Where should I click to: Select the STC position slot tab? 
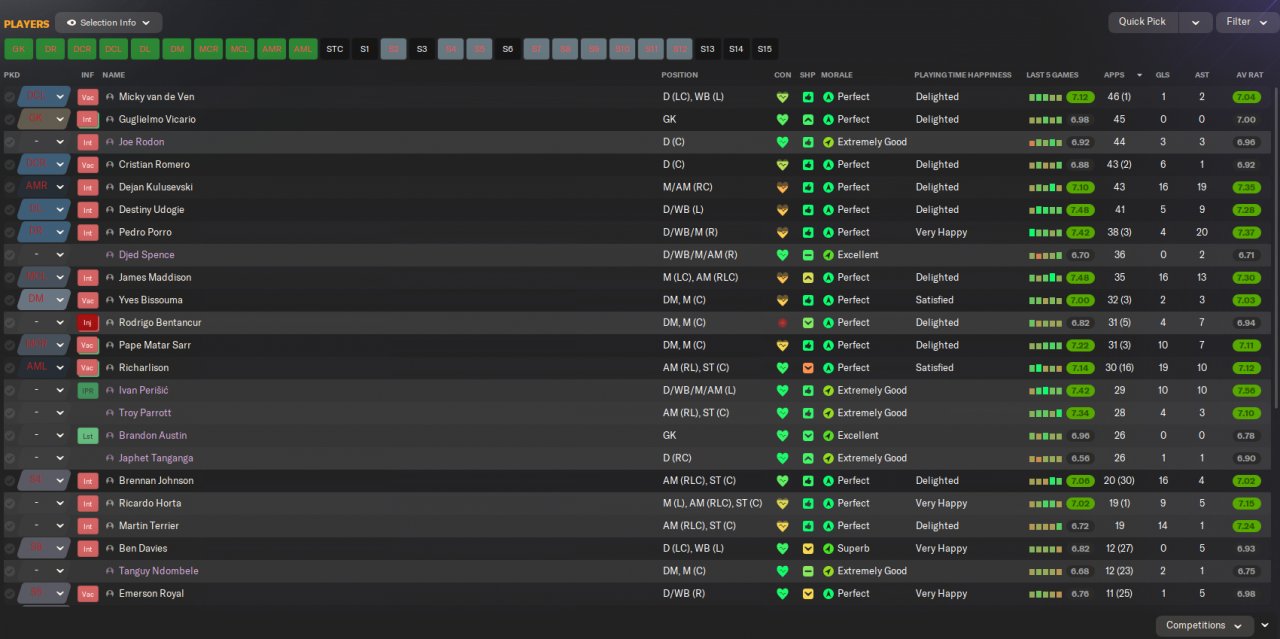(335, 49)
